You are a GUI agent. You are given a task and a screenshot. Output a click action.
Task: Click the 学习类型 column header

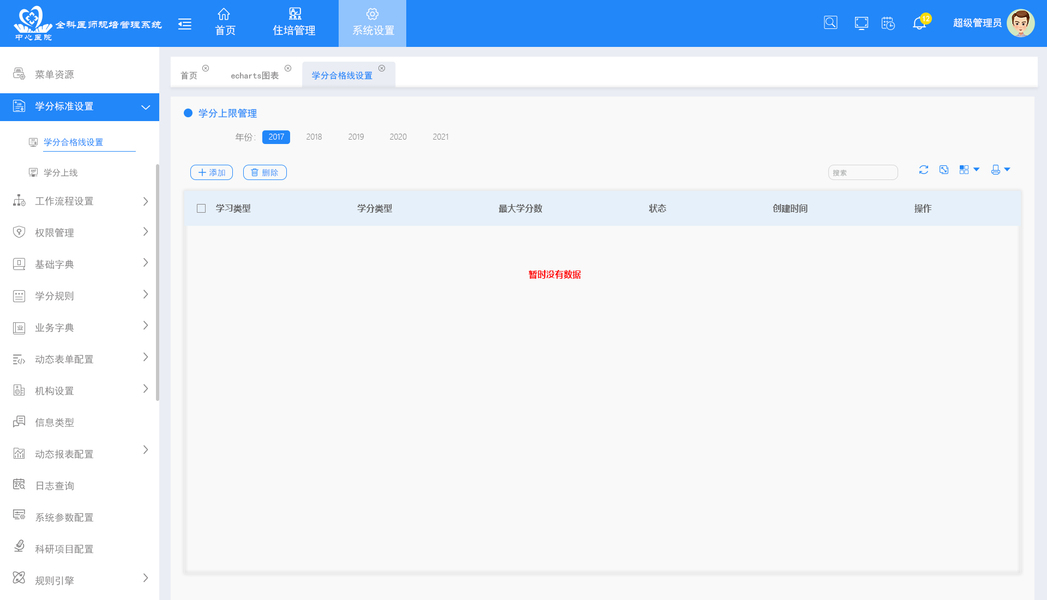233,208
